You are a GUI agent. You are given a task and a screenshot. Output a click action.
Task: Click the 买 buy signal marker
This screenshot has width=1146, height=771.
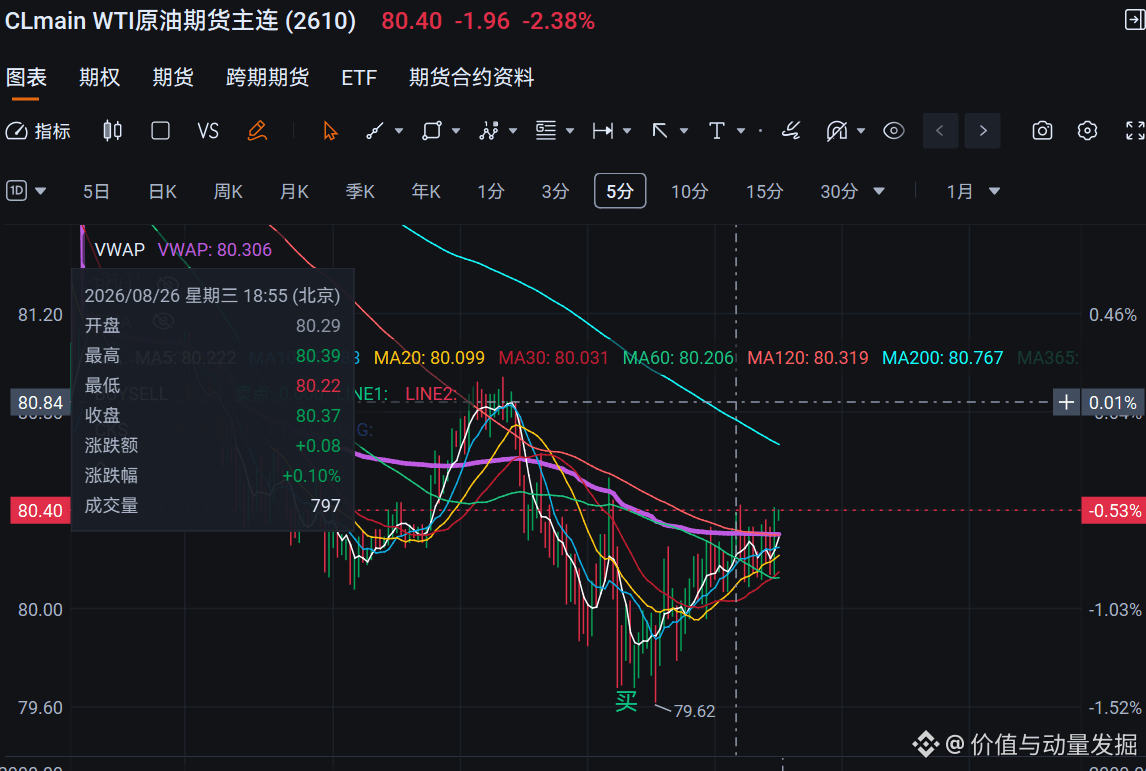tap(626, 702)
